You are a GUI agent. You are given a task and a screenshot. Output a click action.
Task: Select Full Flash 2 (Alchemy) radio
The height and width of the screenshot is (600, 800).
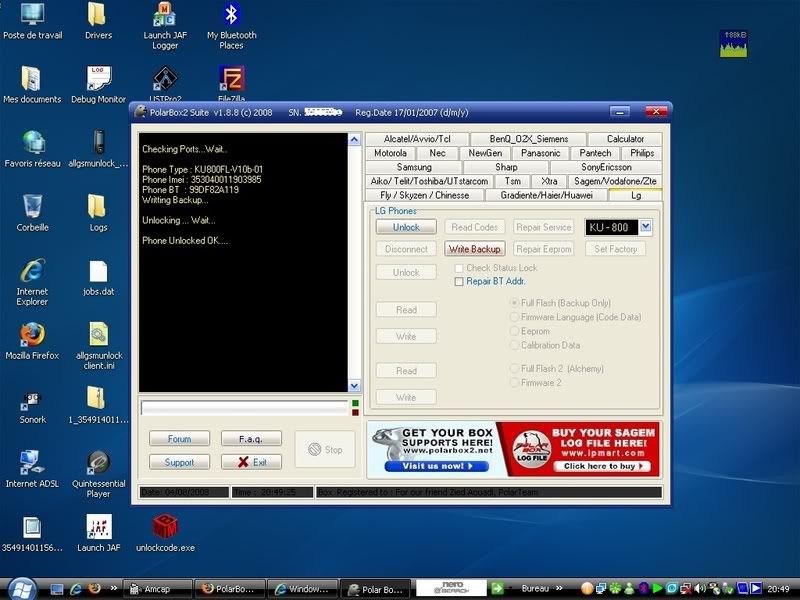pyautogui.click(x=514, y=368)
